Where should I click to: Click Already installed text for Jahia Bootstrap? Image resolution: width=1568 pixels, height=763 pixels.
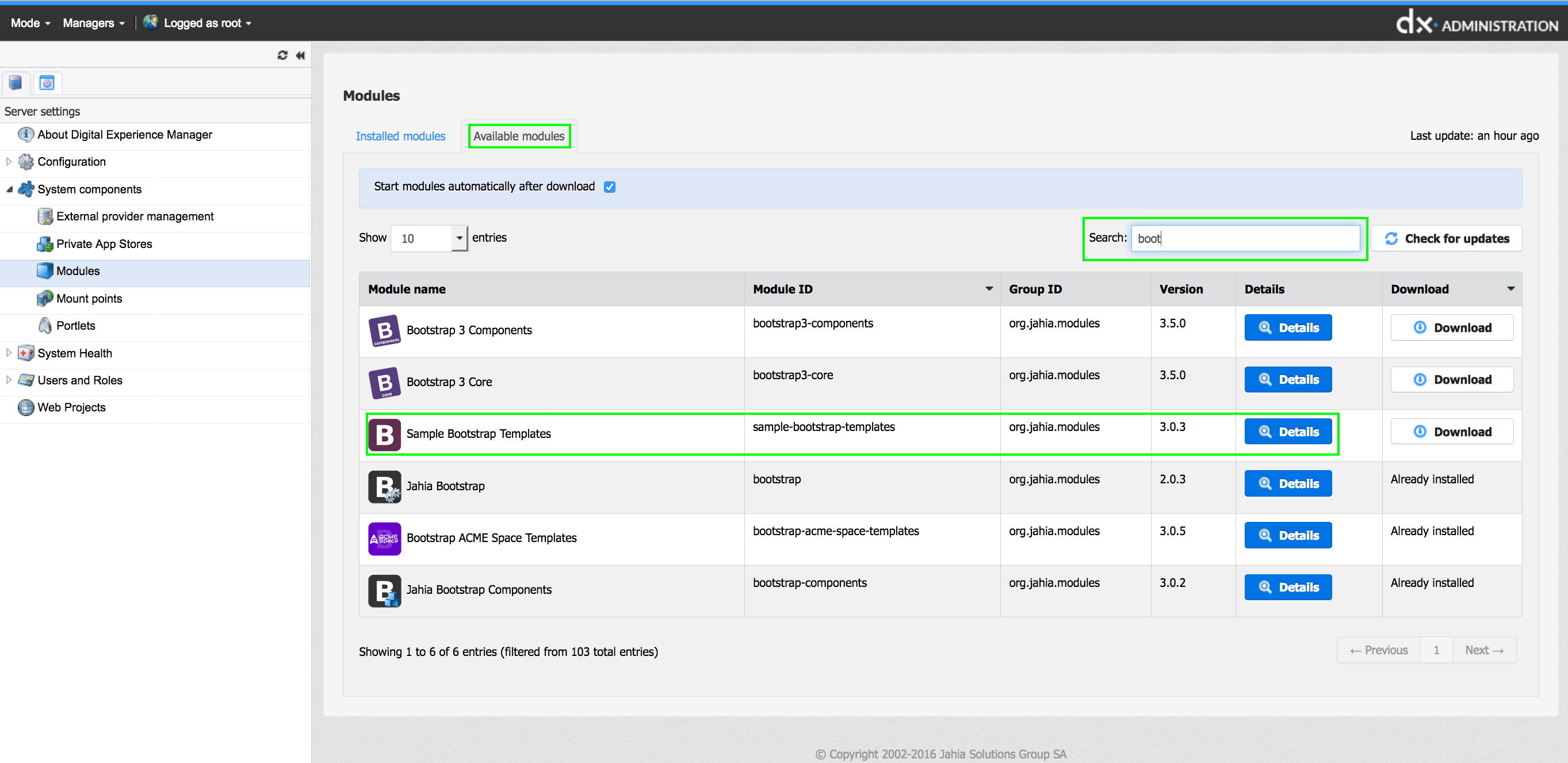[x=1432, y=479]
